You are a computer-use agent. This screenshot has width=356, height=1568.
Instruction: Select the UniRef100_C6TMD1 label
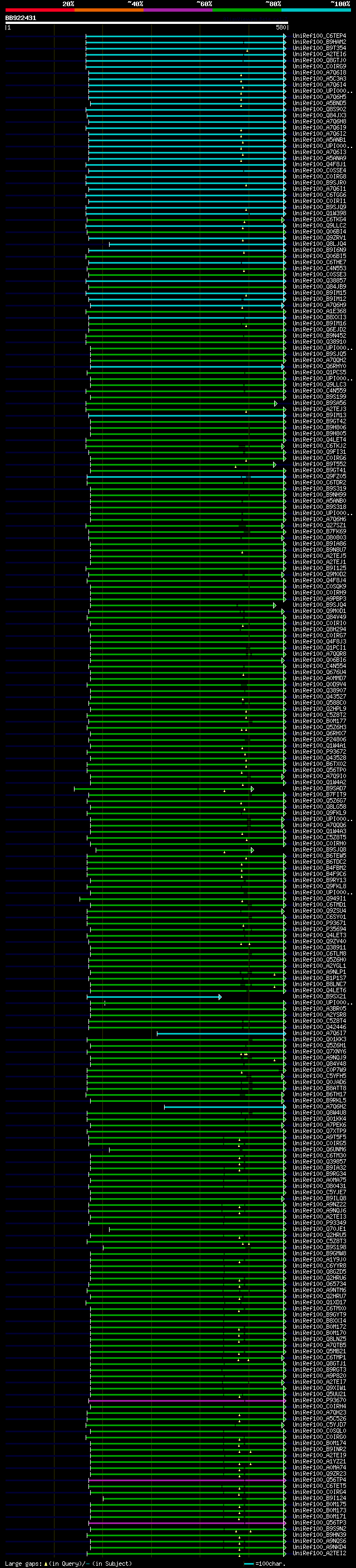[319, 905]
